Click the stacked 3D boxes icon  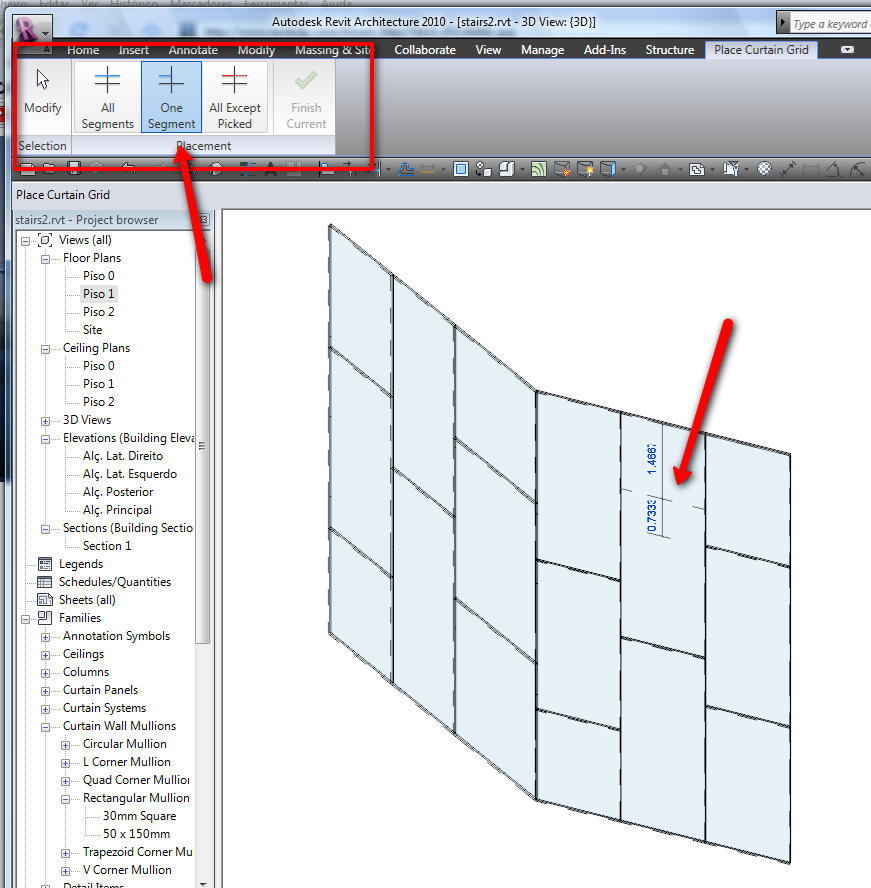(x=506, y=169)
